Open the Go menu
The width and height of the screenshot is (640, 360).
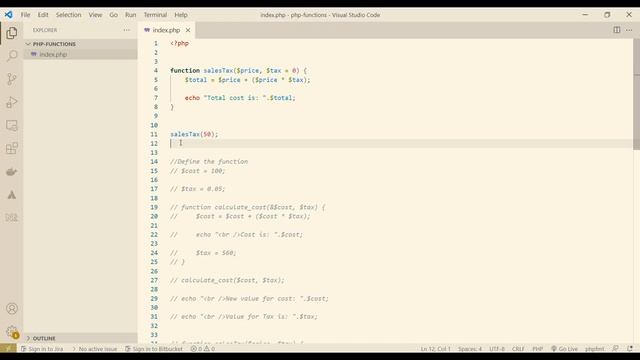113,15
